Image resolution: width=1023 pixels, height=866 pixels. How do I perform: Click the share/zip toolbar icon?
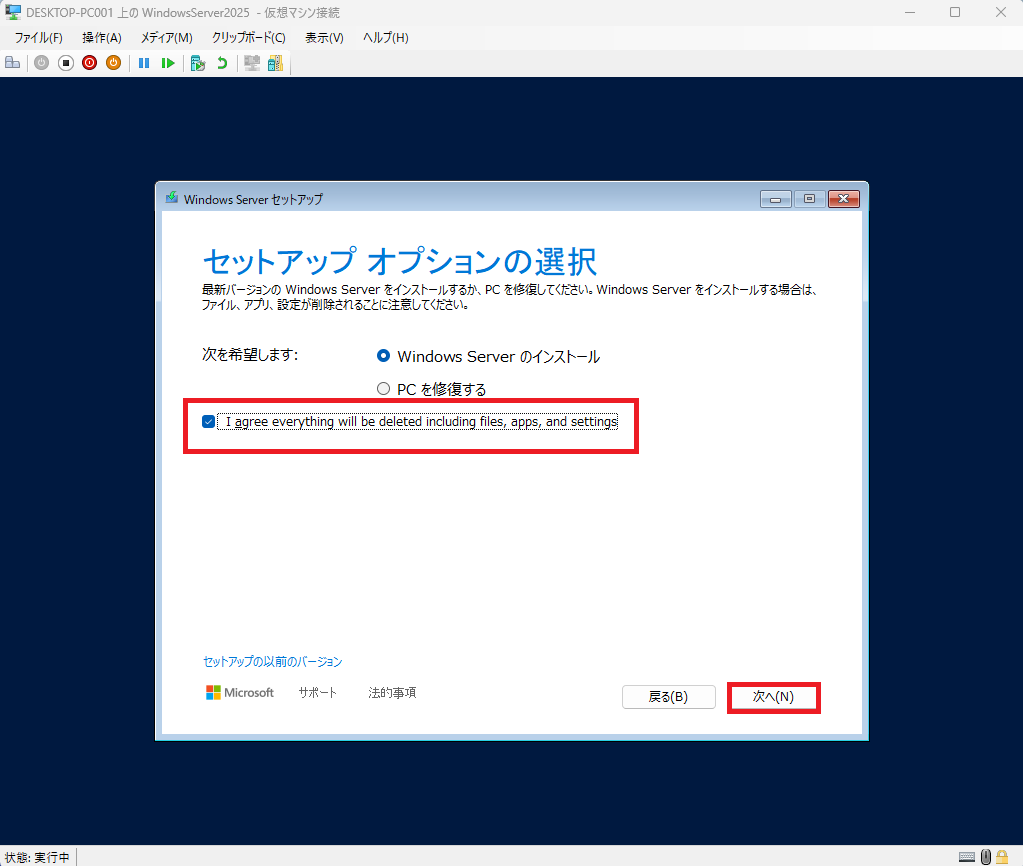[275, 63]
